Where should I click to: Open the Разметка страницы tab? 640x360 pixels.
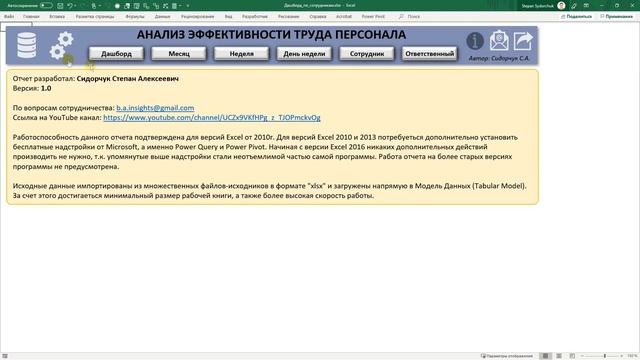tap(95, 16)
